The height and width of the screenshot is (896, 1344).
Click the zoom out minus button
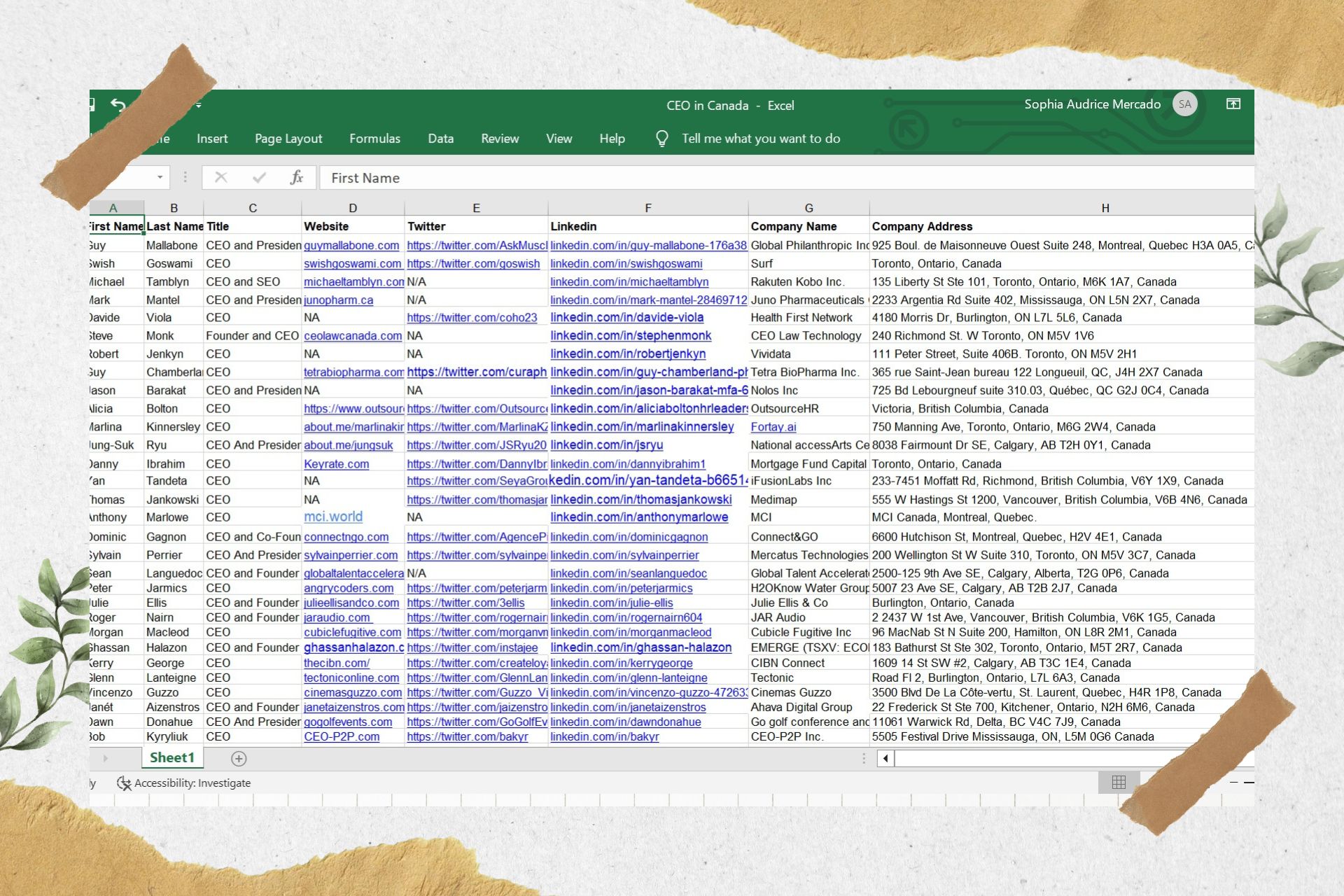tap(1233, 783)
